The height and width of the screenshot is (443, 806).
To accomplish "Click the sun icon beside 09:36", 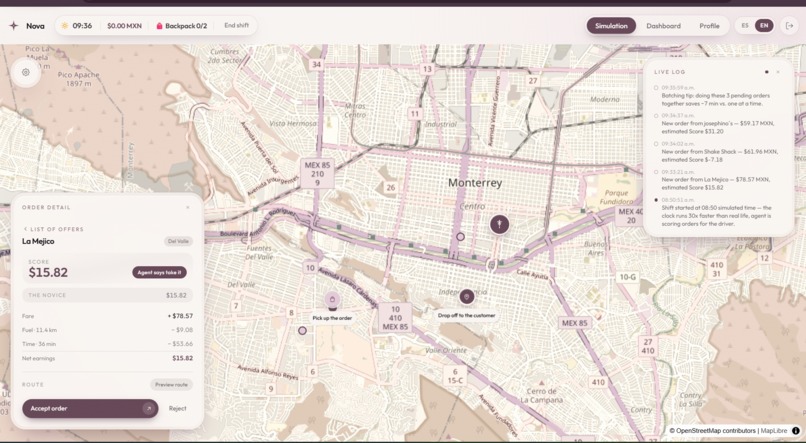I will pyautogui.click(x=65, y=26).
